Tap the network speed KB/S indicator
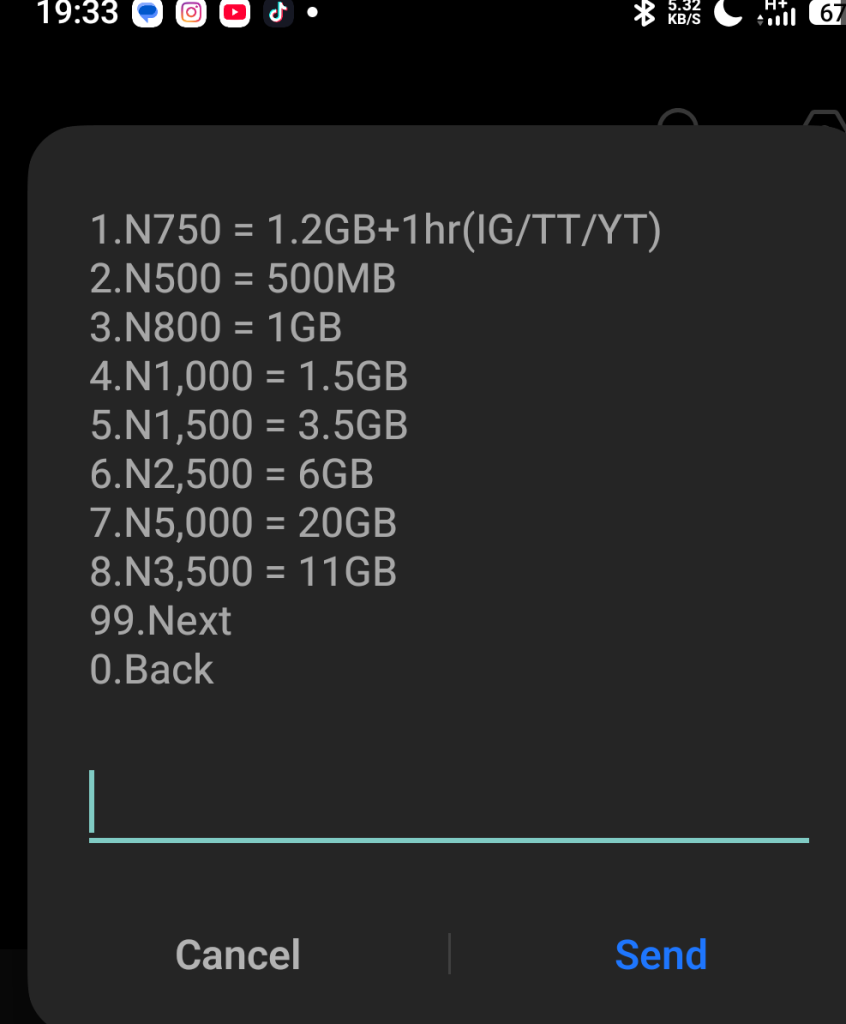Viewport: 846px width, 1024px height. pos(684,13)
